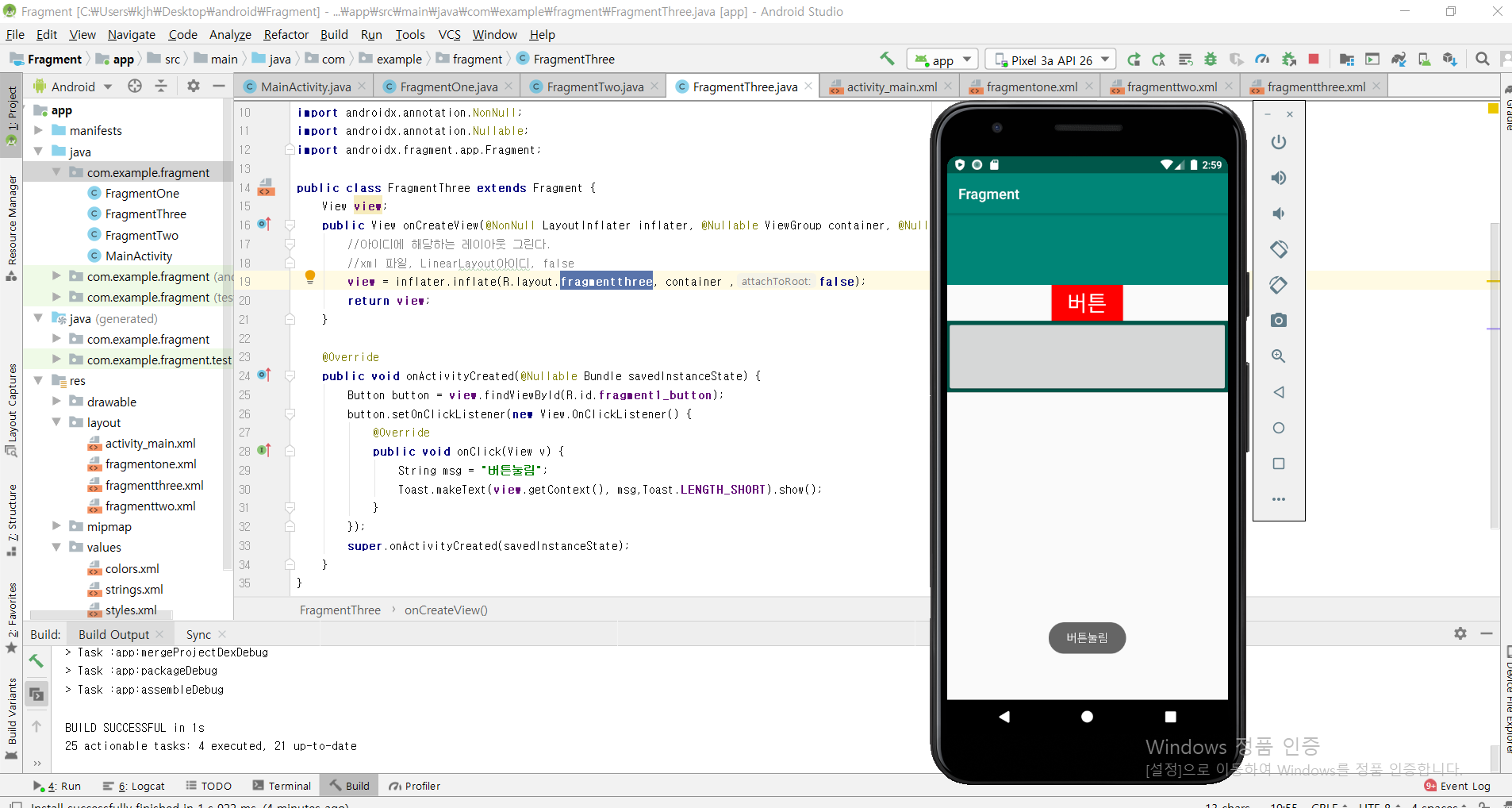
Task: Switch to the fragmenttwo.xml editor tab
Action: point(1171,87)
